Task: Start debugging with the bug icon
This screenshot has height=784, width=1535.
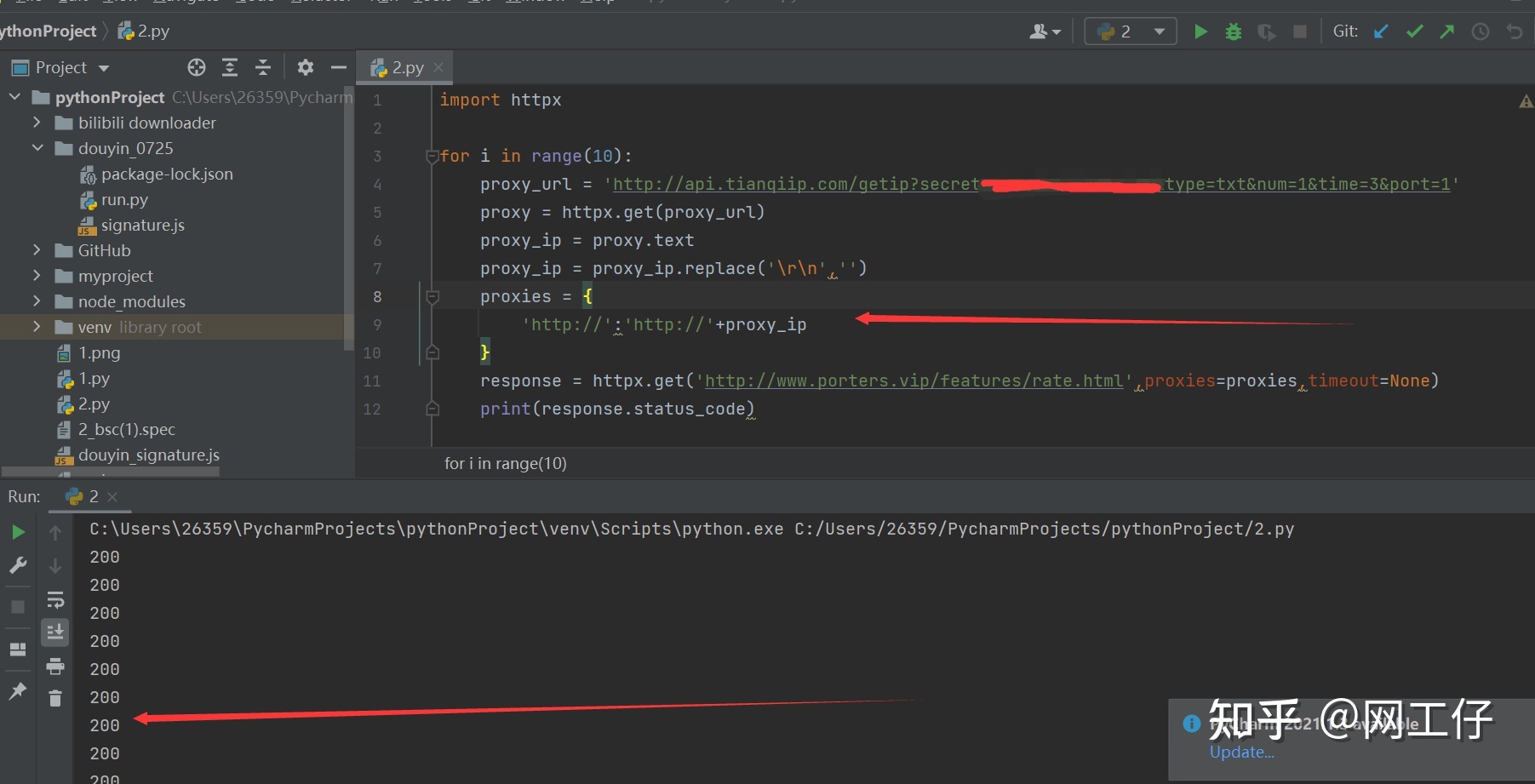Action: [1233, 31]
